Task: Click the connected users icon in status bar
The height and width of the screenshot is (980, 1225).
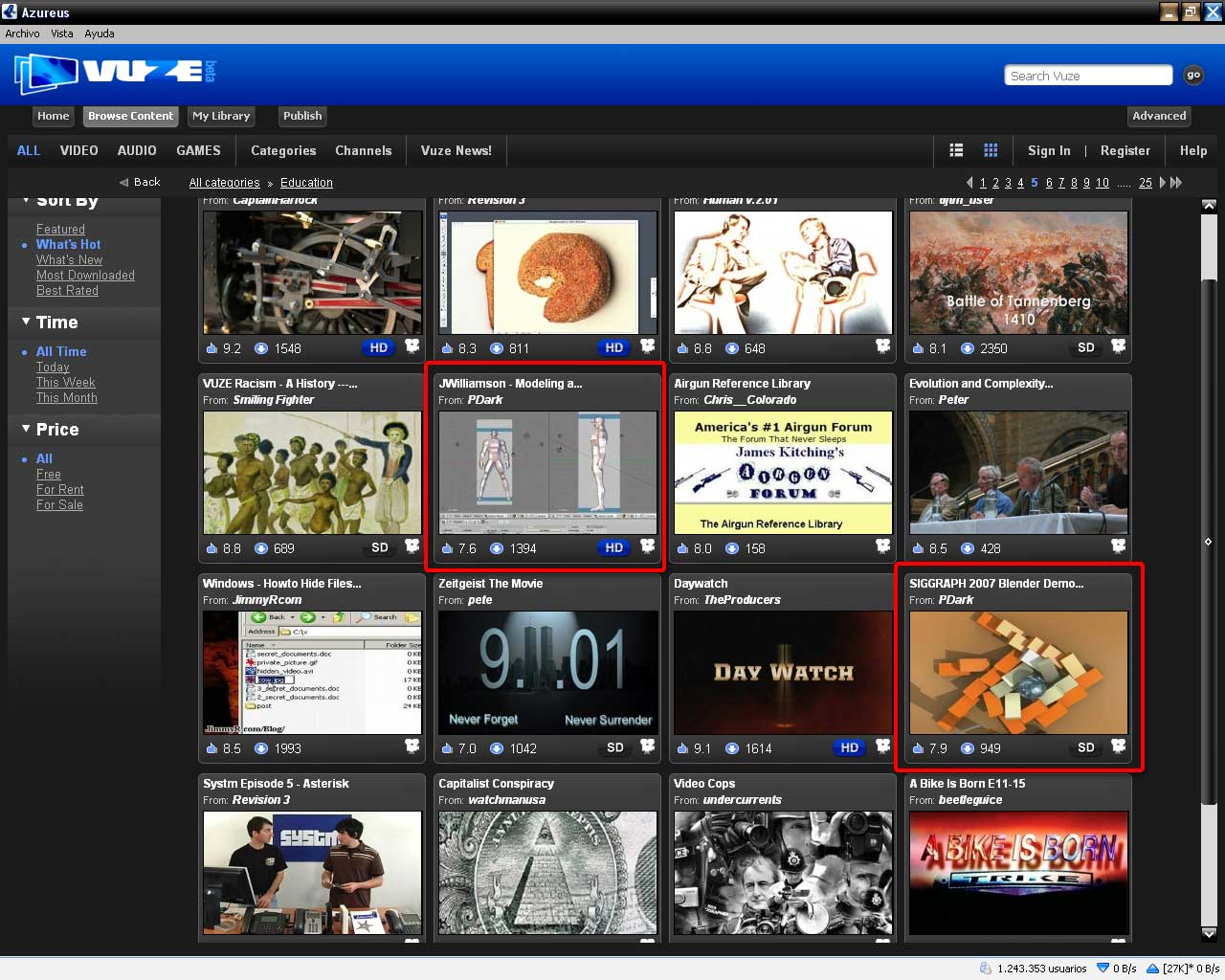Action: (x=986, y=968)
